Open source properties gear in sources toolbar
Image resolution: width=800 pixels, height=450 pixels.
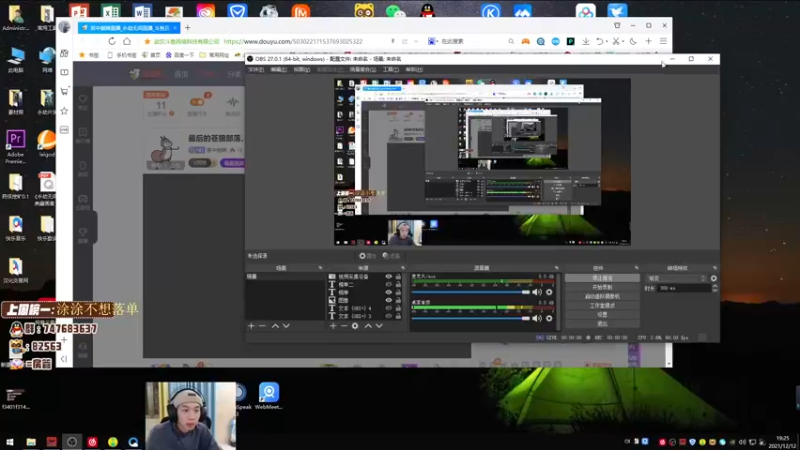coord(355,326)
